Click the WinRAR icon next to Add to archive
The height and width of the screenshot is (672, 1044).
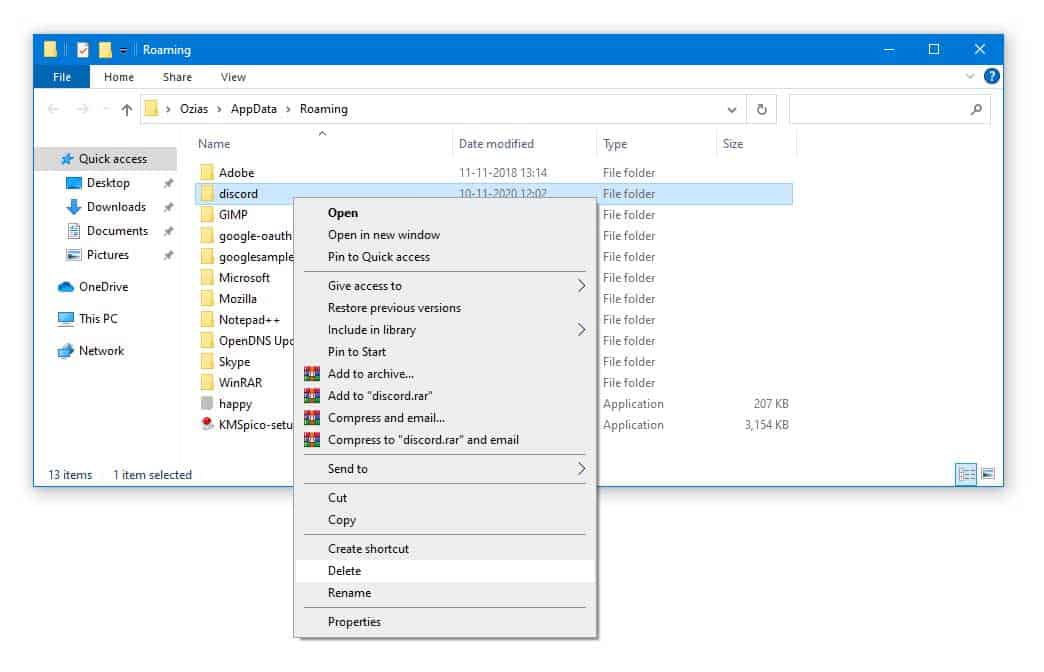312,374
